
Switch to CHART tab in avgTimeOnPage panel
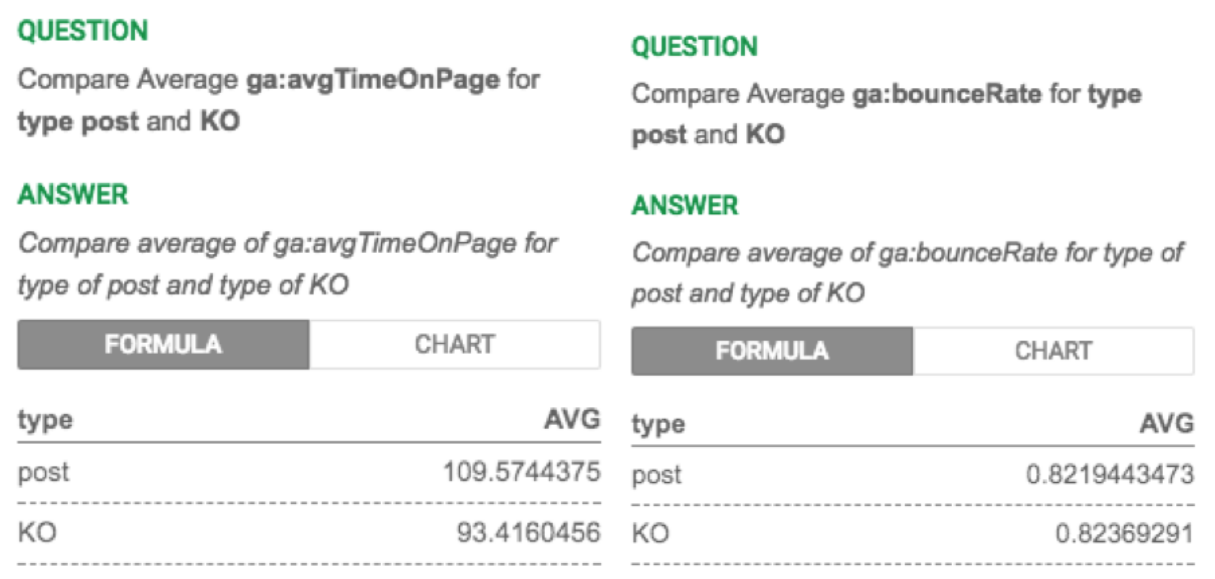[x=455, y=345]
